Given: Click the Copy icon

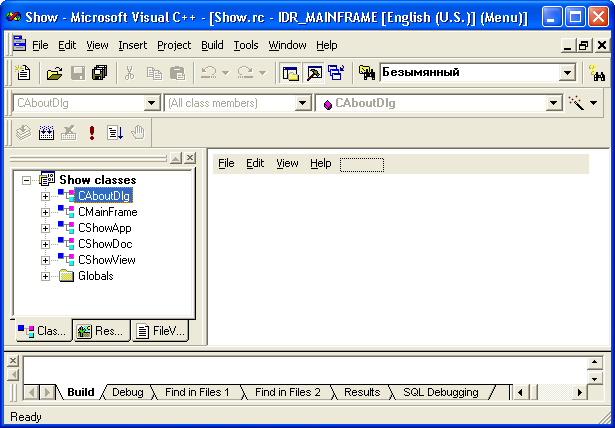Looking at the screenshot, I should (154, 73).
